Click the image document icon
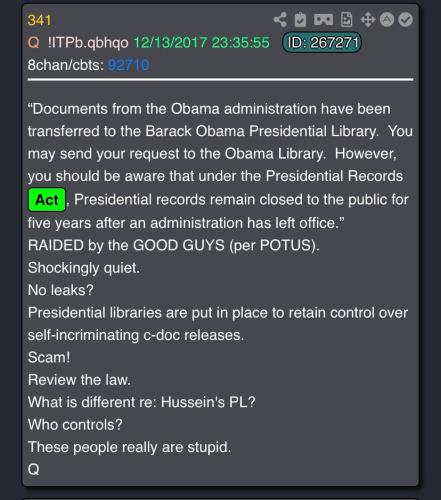 click(x=346, y=20)
